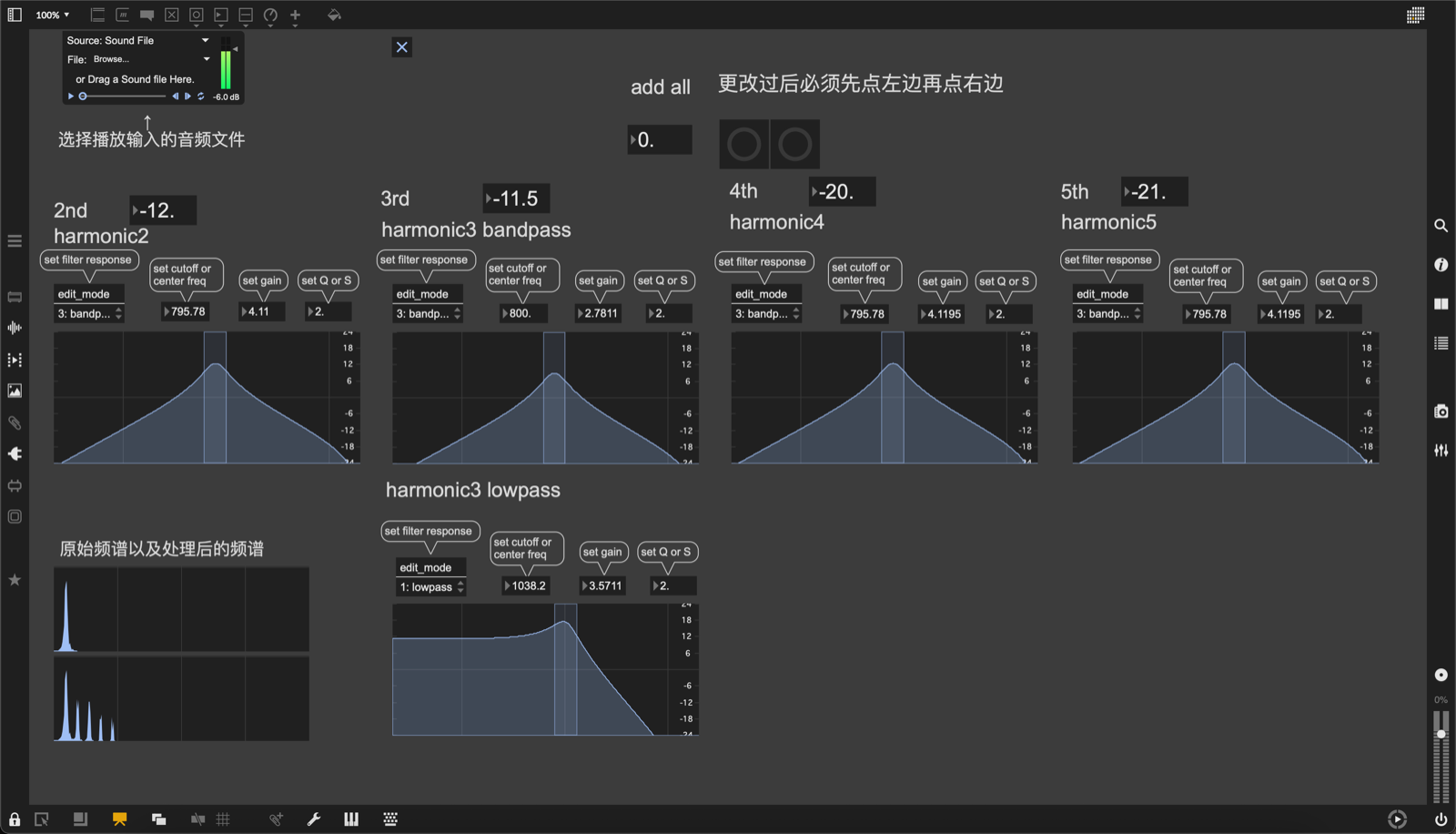
Task: Open the Source: Sound File dropdown
Action: coord(137,40)
